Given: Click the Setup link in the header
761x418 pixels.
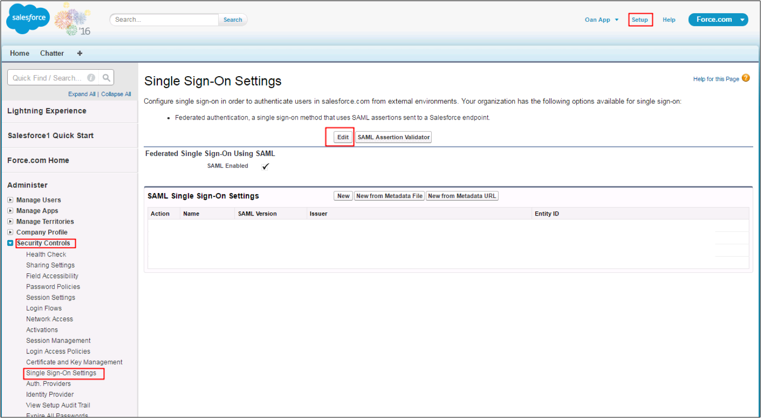Looking at the screenshot, I should 640,20.
